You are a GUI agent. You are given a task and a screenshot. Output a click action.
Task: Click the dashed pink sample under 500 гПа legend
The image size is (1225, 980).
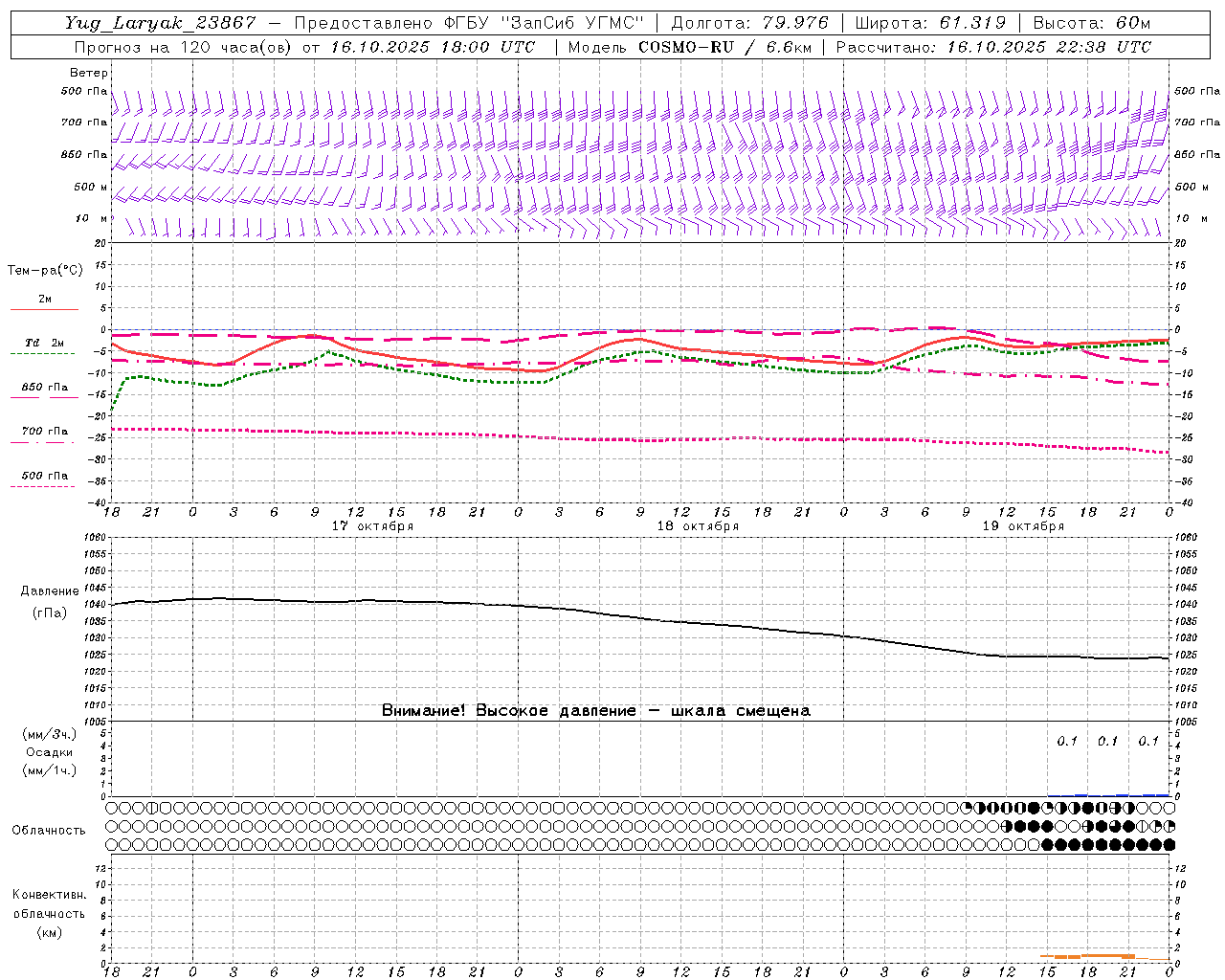(x=43, y=486)
